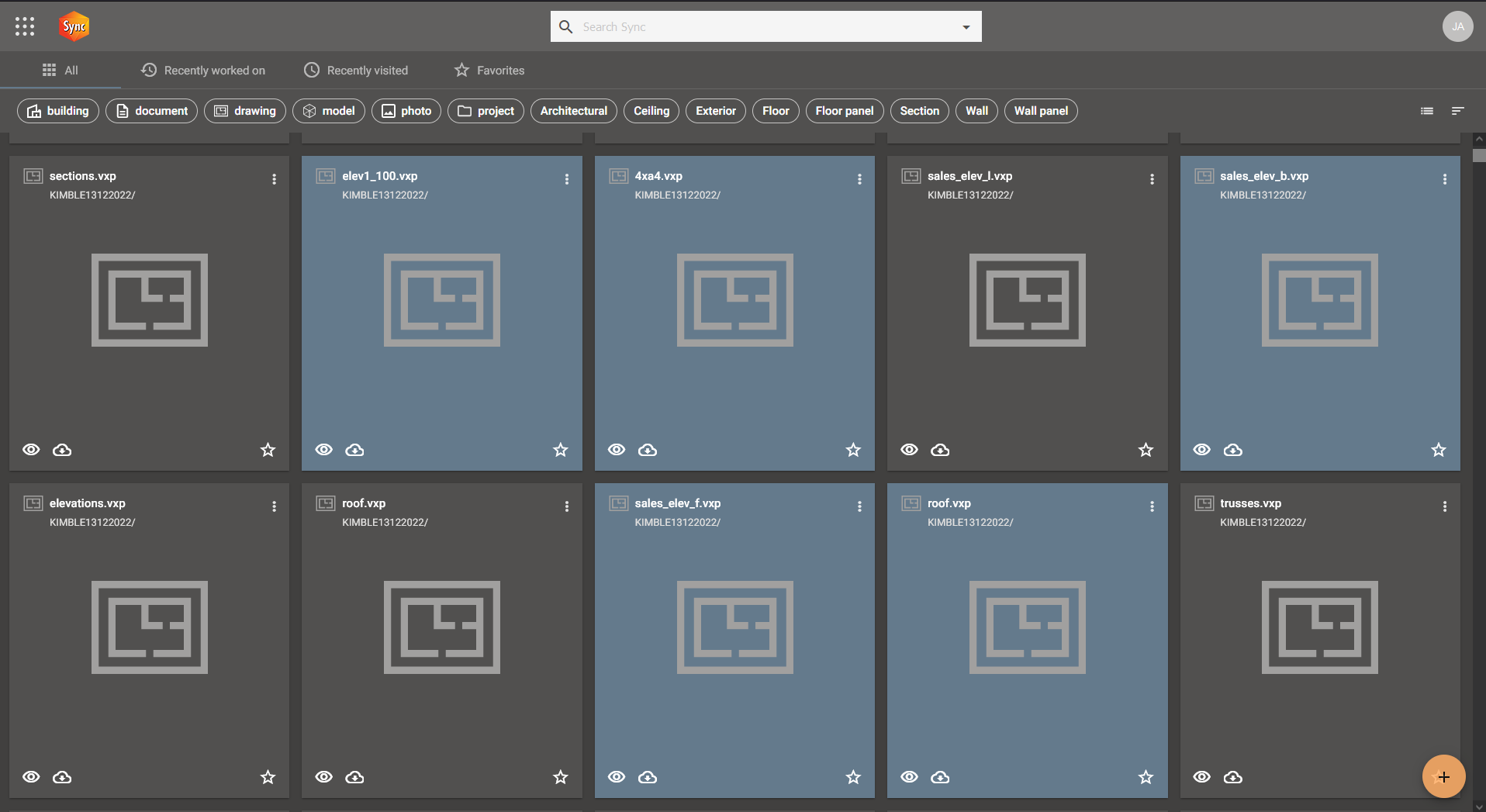Switch to list view icon

(1426, 111)
